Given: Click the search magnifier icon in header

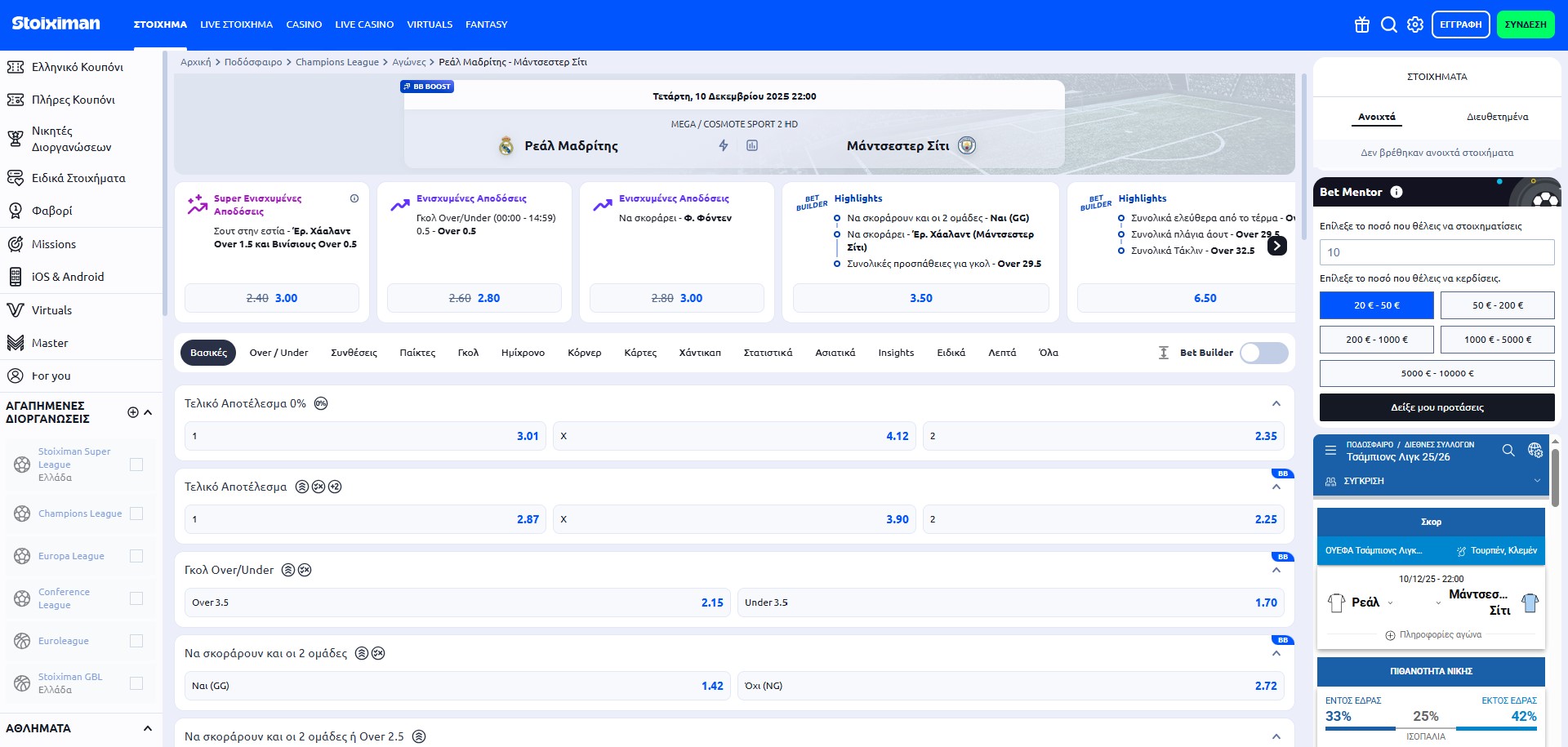Looking at the screenshot, I should coord(1388,24).
